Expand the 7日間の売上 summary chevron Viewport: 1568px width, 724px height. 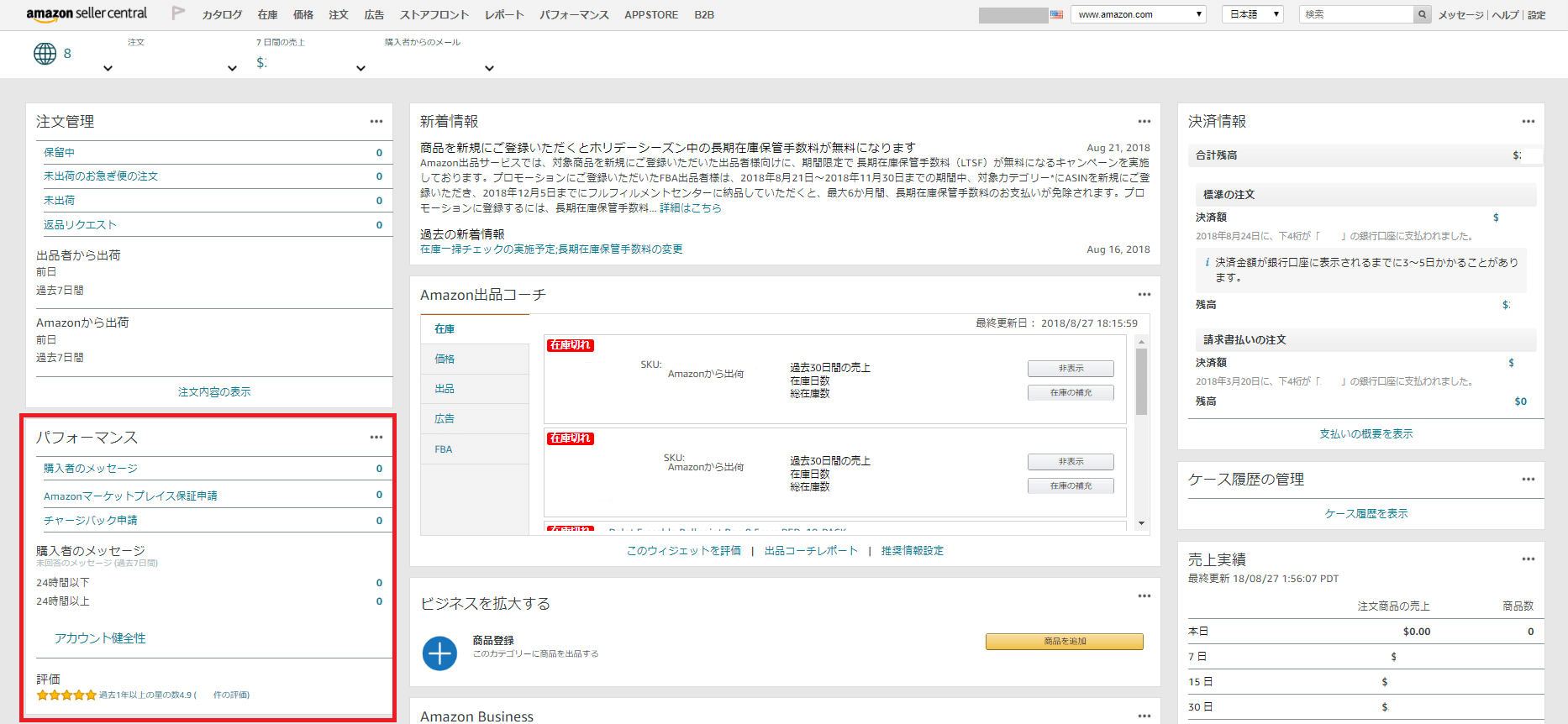(360, 69)
